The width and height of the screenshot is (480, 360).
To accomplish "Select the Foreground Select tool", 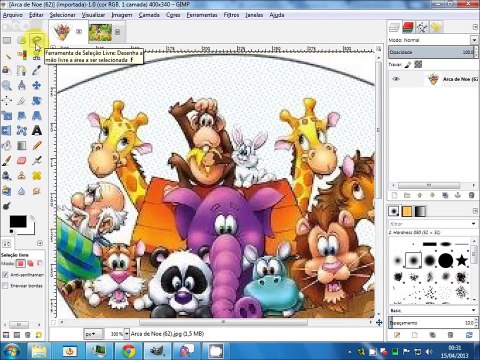I will (7, 70).
